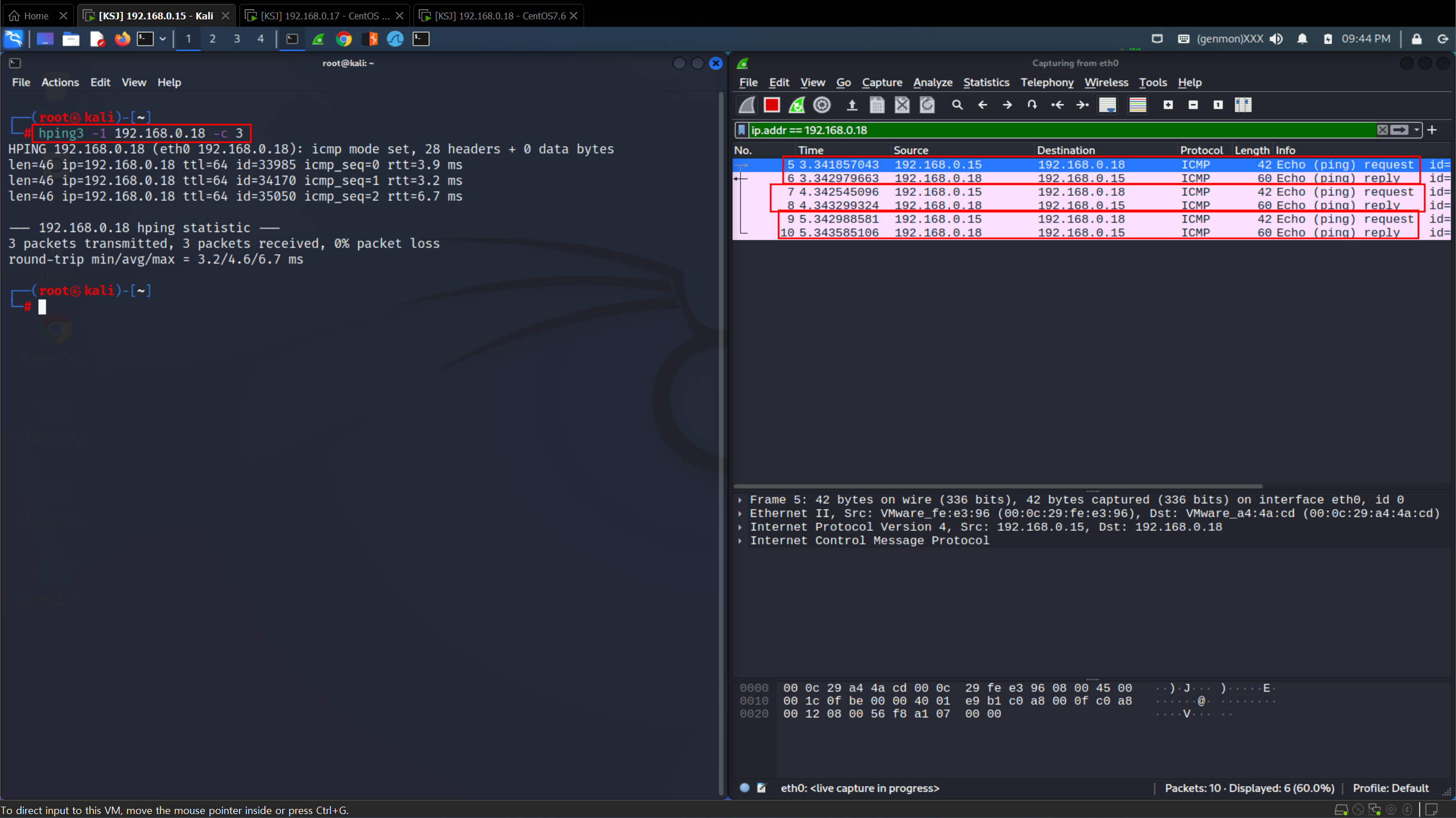Toggle auto-scroll during live capture

(x=1107, y=105)
